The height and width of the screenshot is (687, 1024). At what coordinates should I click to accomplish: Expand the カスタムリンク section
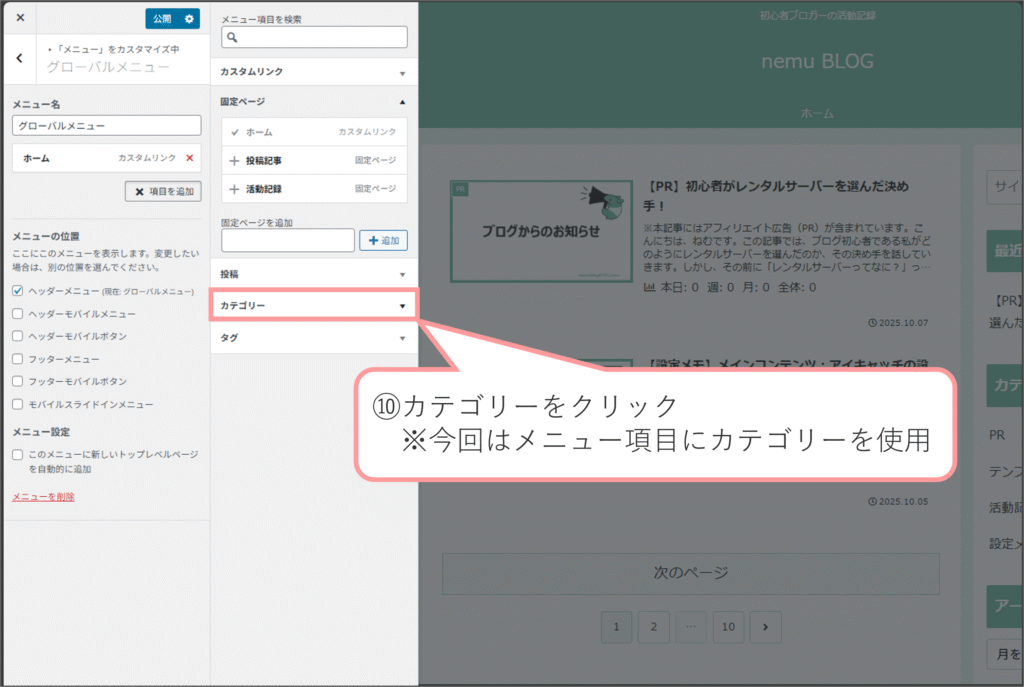[x=313, y=73]
